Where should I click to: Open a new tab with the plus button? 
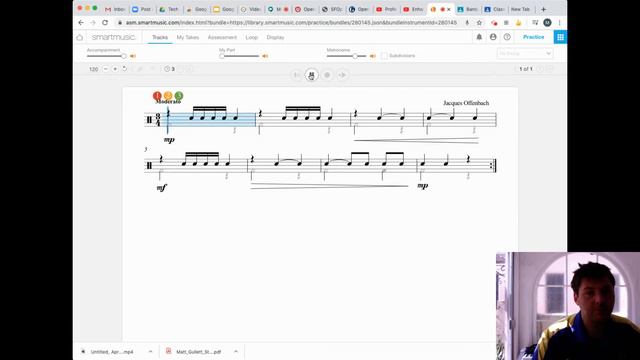pyautogui.click(x=543, y=9)
